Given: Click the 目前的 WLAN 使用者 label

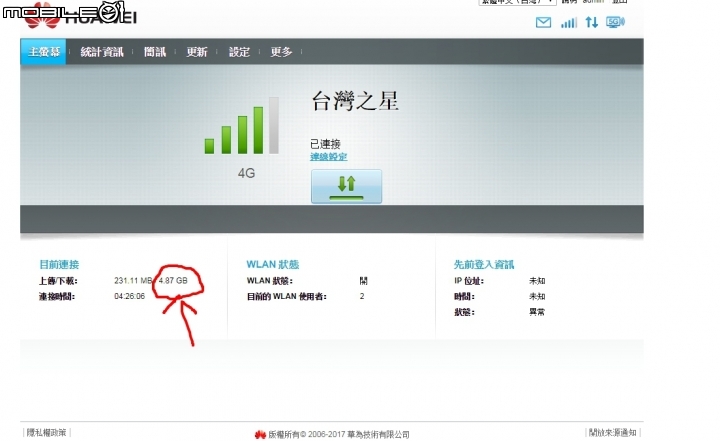Looking at the screenshot, I should [287, 296].
